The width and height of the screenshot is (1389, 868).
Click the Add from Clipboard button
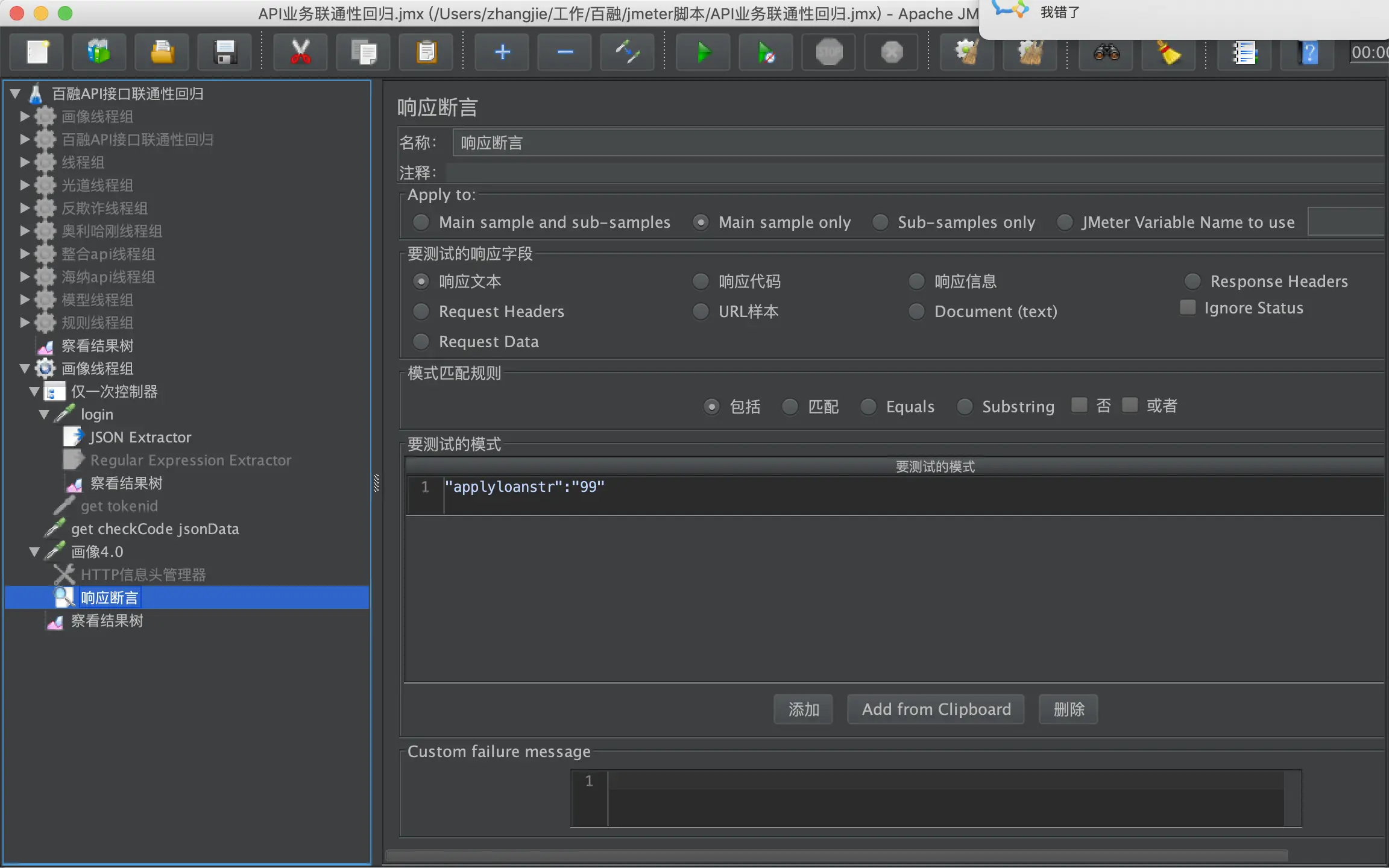936,709
